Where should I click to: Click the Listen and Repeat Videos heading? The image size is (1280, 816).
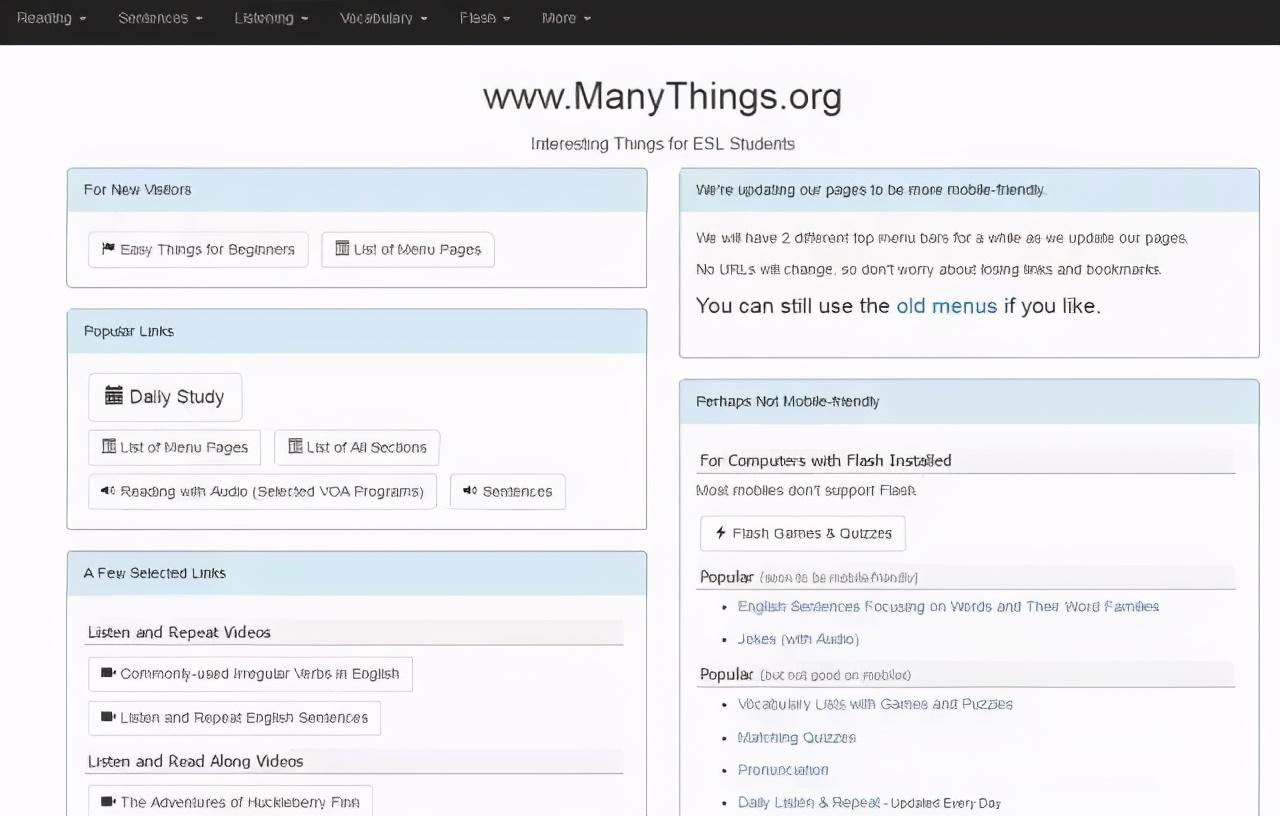[179, 632]
